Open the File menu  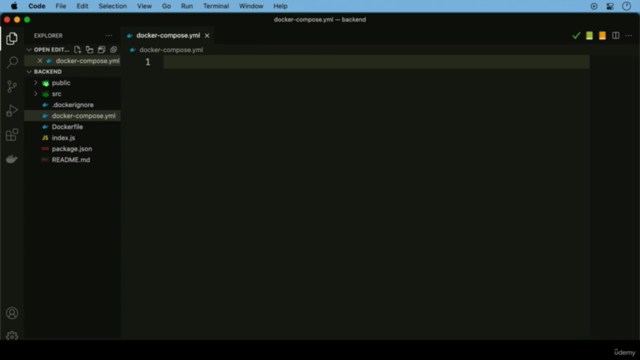coord(61,6)
